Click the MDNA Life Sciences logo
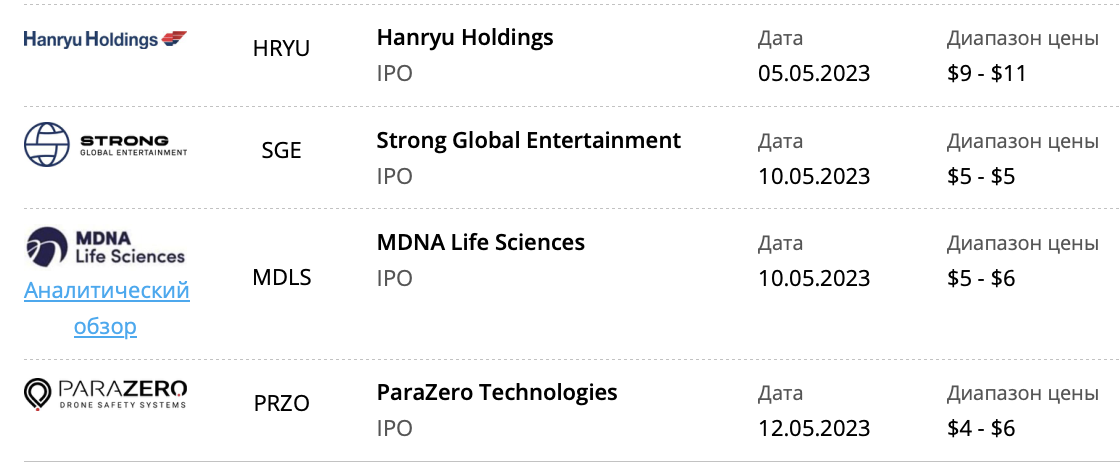This screenshot has height=464, width=1120. click(106, 247)
